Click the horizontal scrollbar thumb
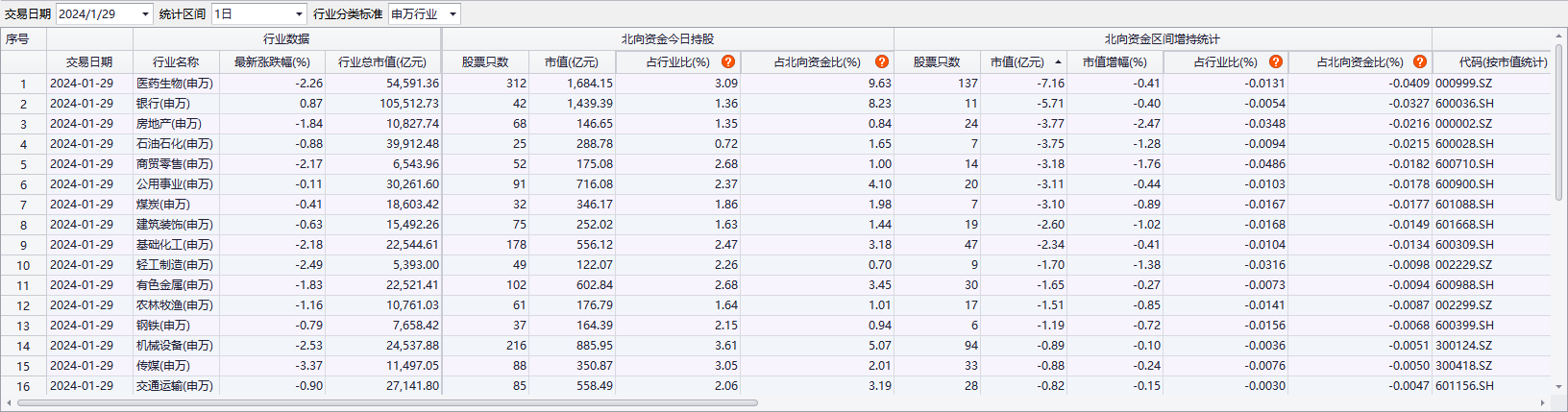 pos(384,403)
